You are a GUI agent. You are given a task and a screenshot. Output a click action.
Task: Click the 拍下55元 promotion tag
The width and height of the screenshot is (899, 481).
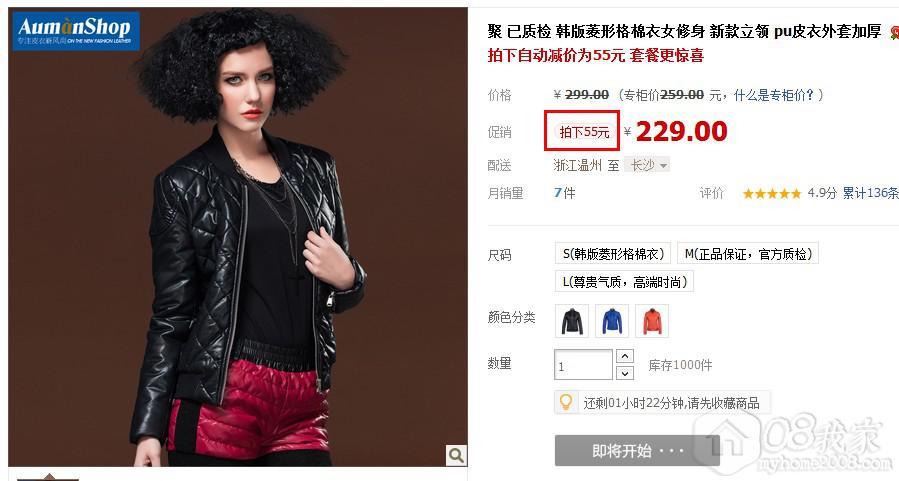pos(584,132)
